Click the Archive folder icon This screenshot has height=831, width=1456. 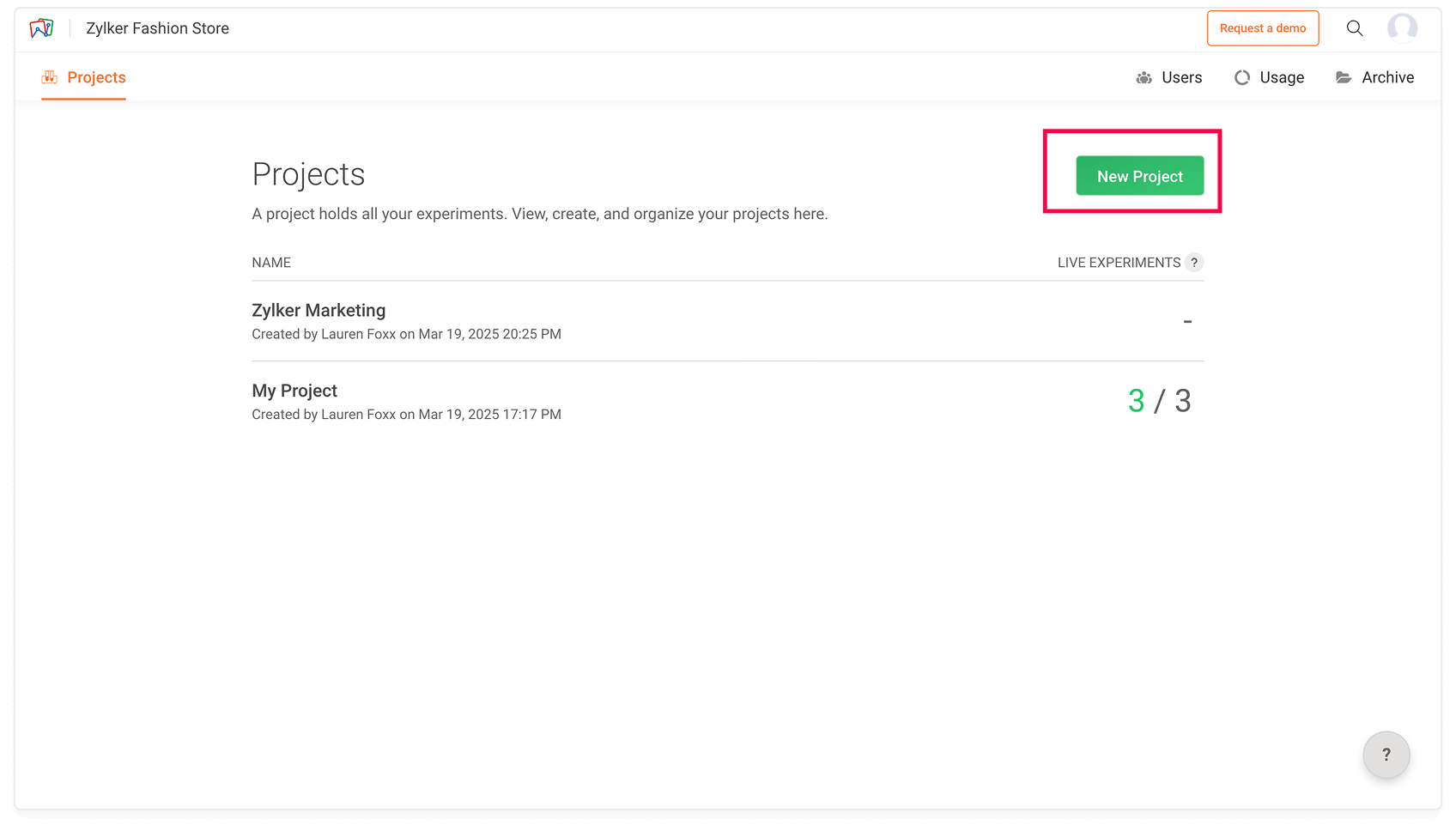point(1344,78)
